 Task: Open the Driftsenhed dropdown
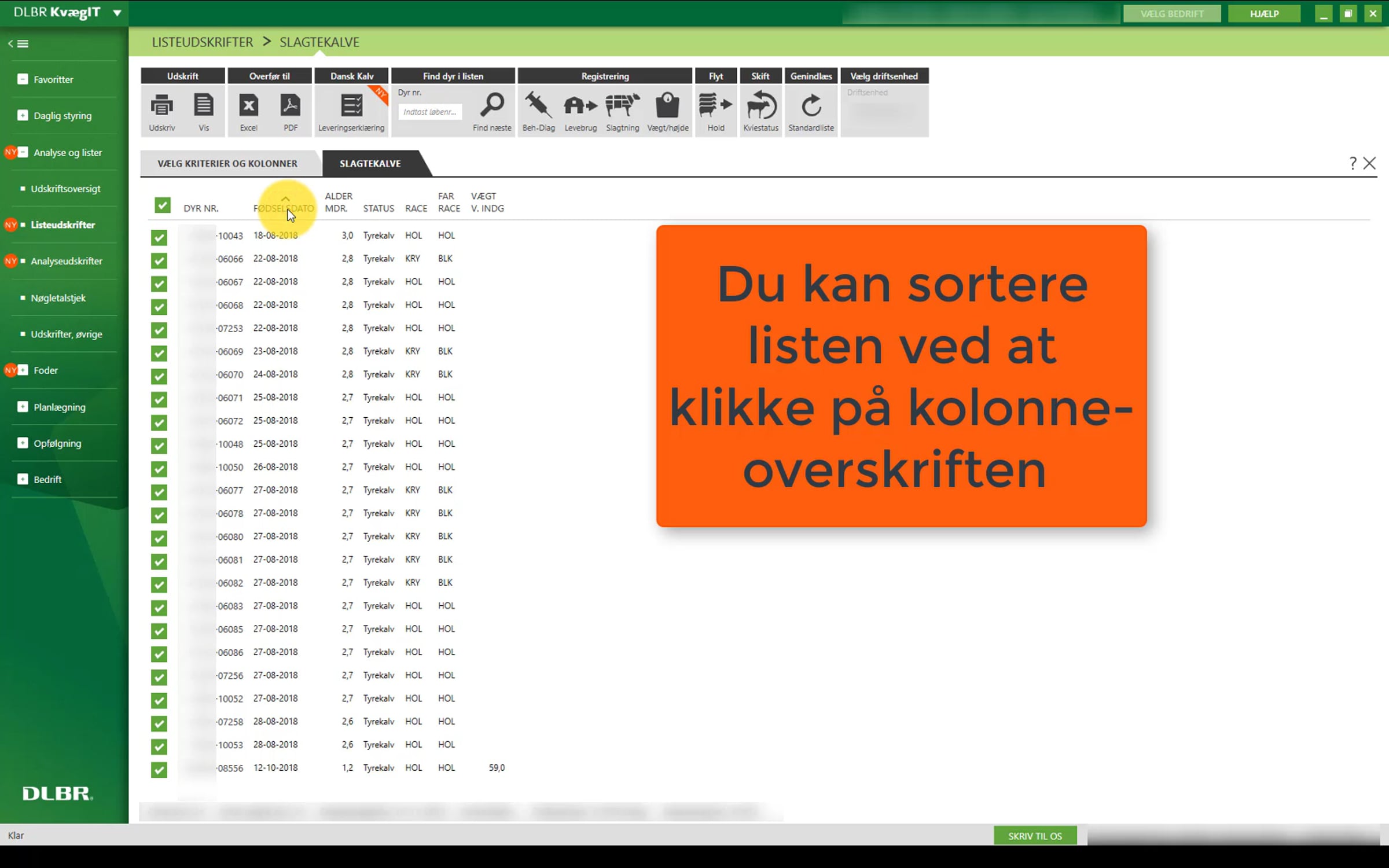point(884,112)
